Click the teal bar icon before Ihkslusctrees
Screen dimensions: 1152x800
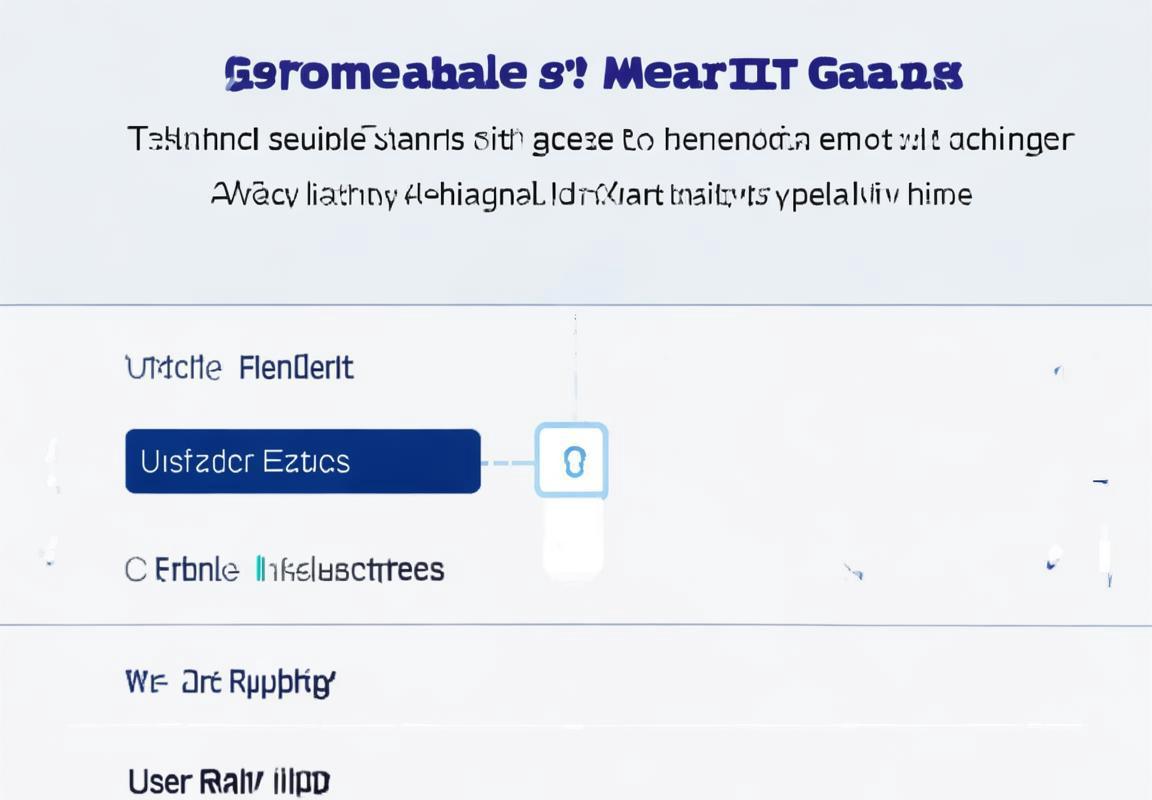coord(259,569)
